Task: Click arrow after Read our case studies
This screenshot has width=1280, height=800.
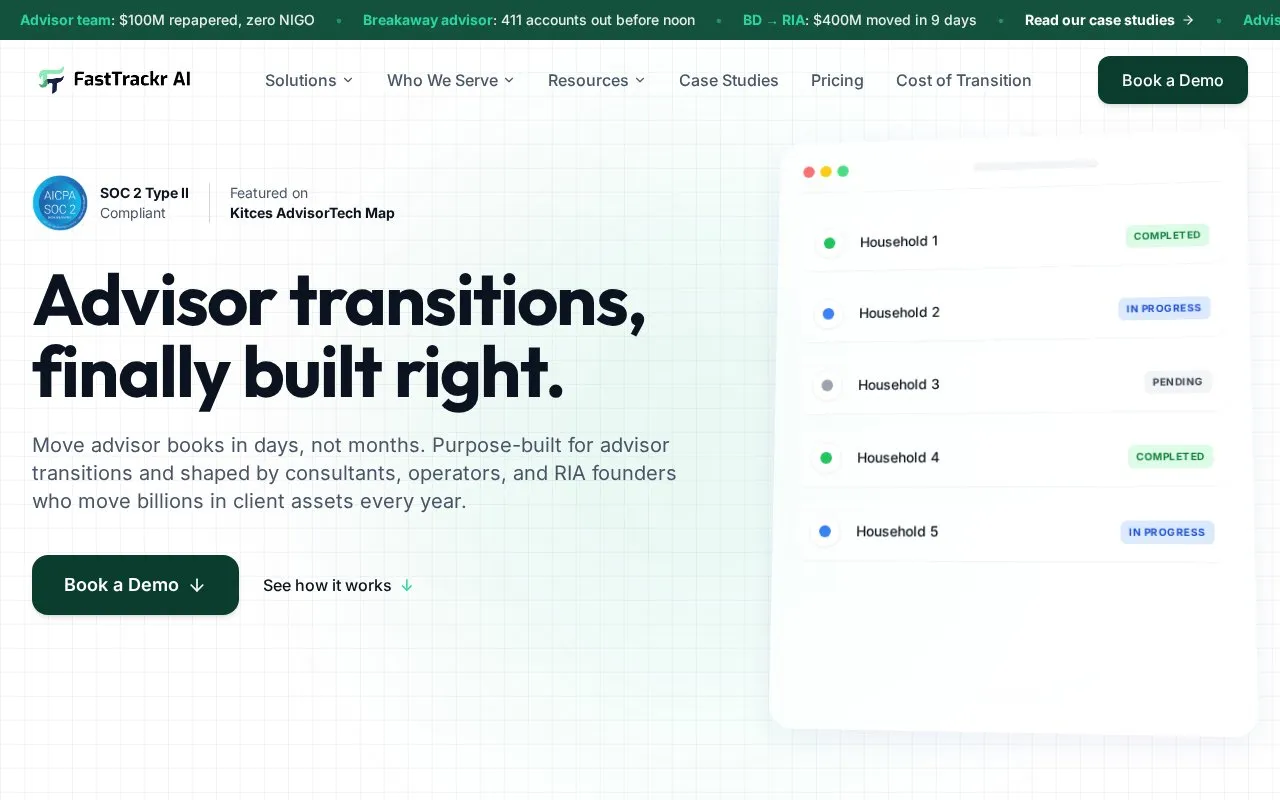Action: 1188,20
